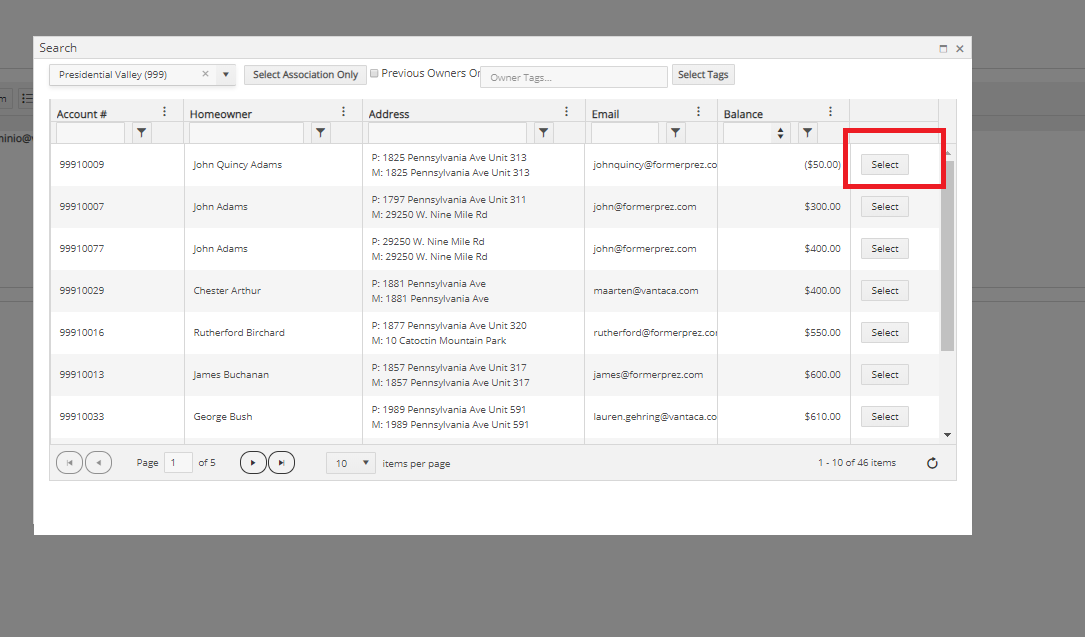Apply filter on Address column
The width and height of the screenshot is (1085, 637).
(x=544, y=133)
